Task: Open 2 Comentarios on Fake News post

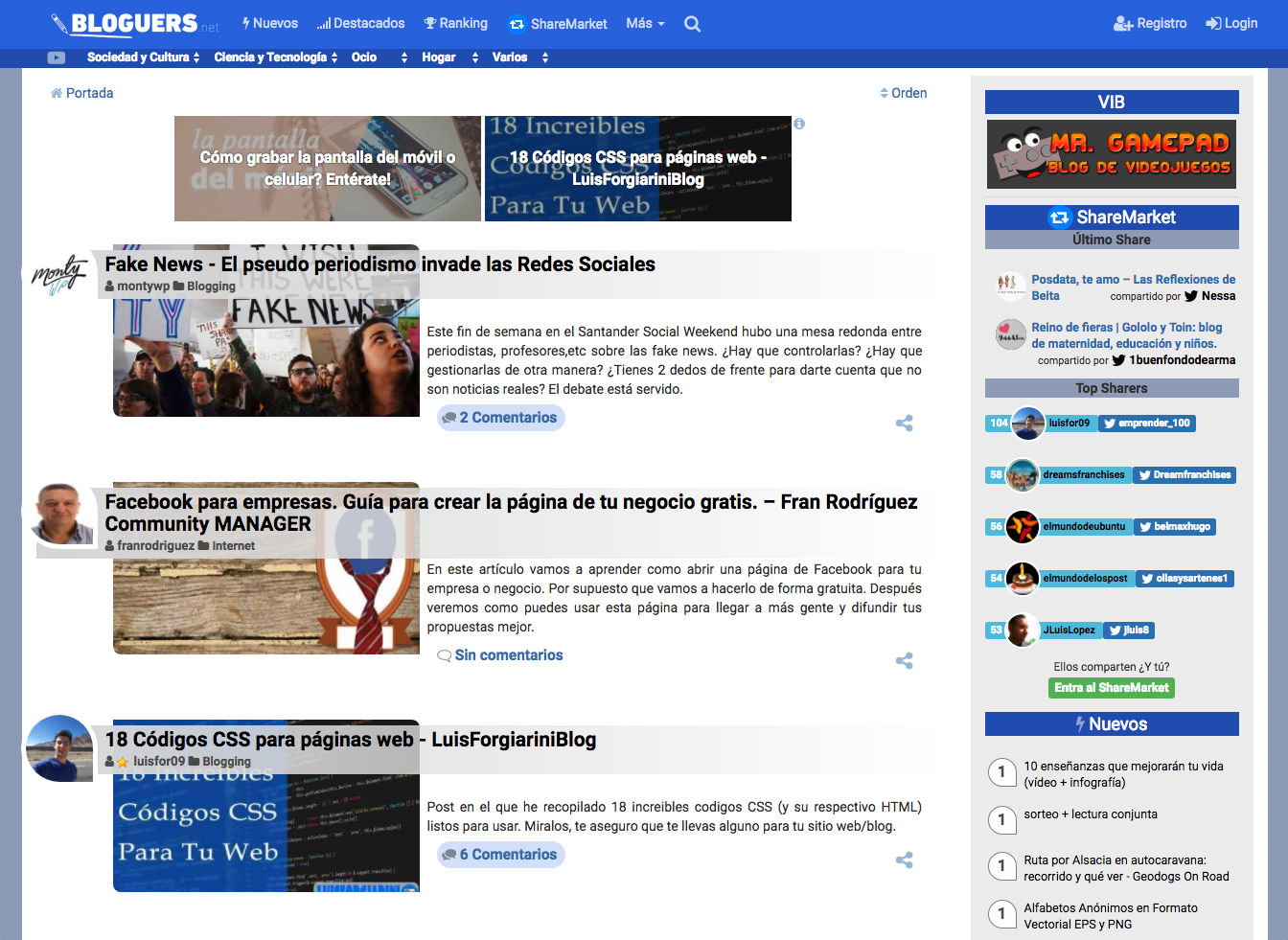Action: click(x=500, y=418)
